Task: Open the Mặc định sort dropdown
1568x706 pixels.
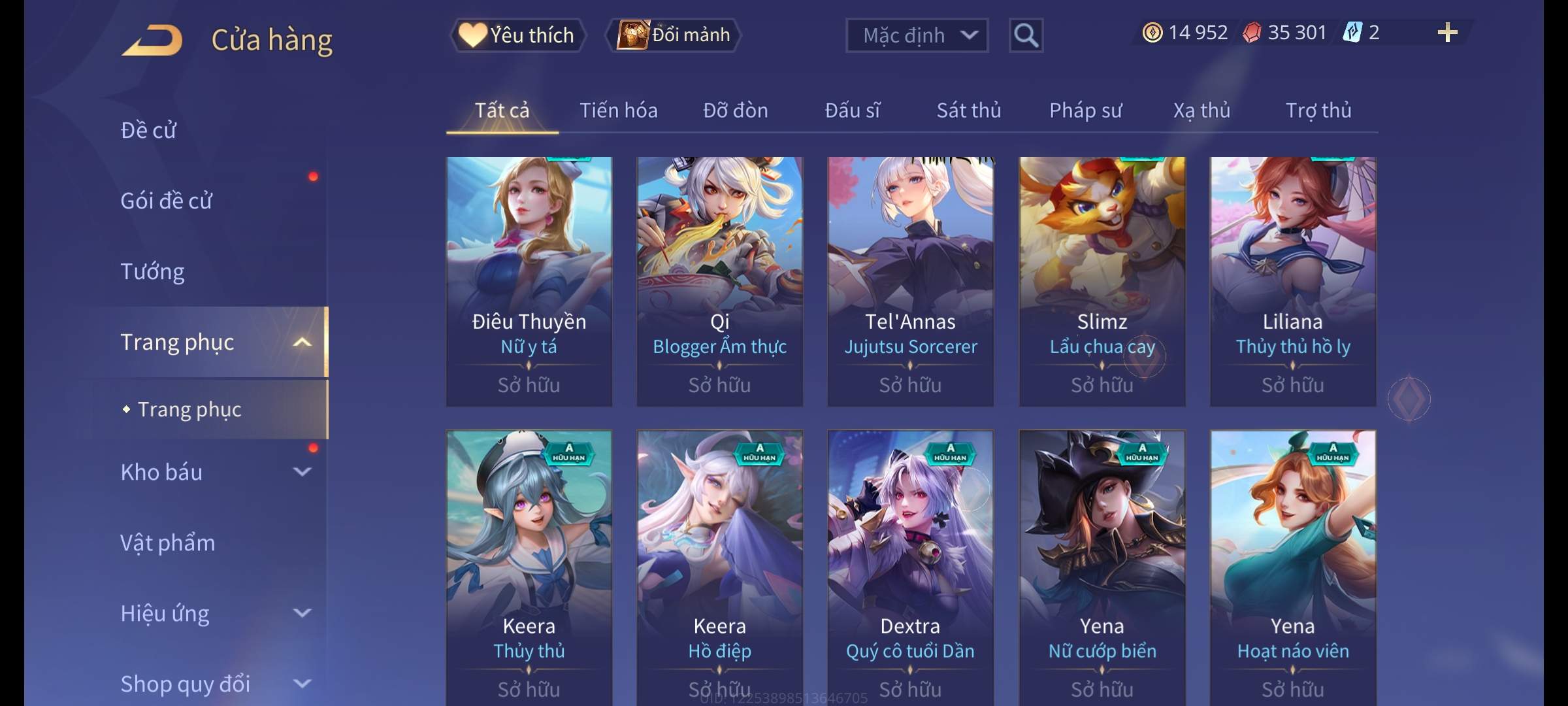Action: click(x=917, y=35)
